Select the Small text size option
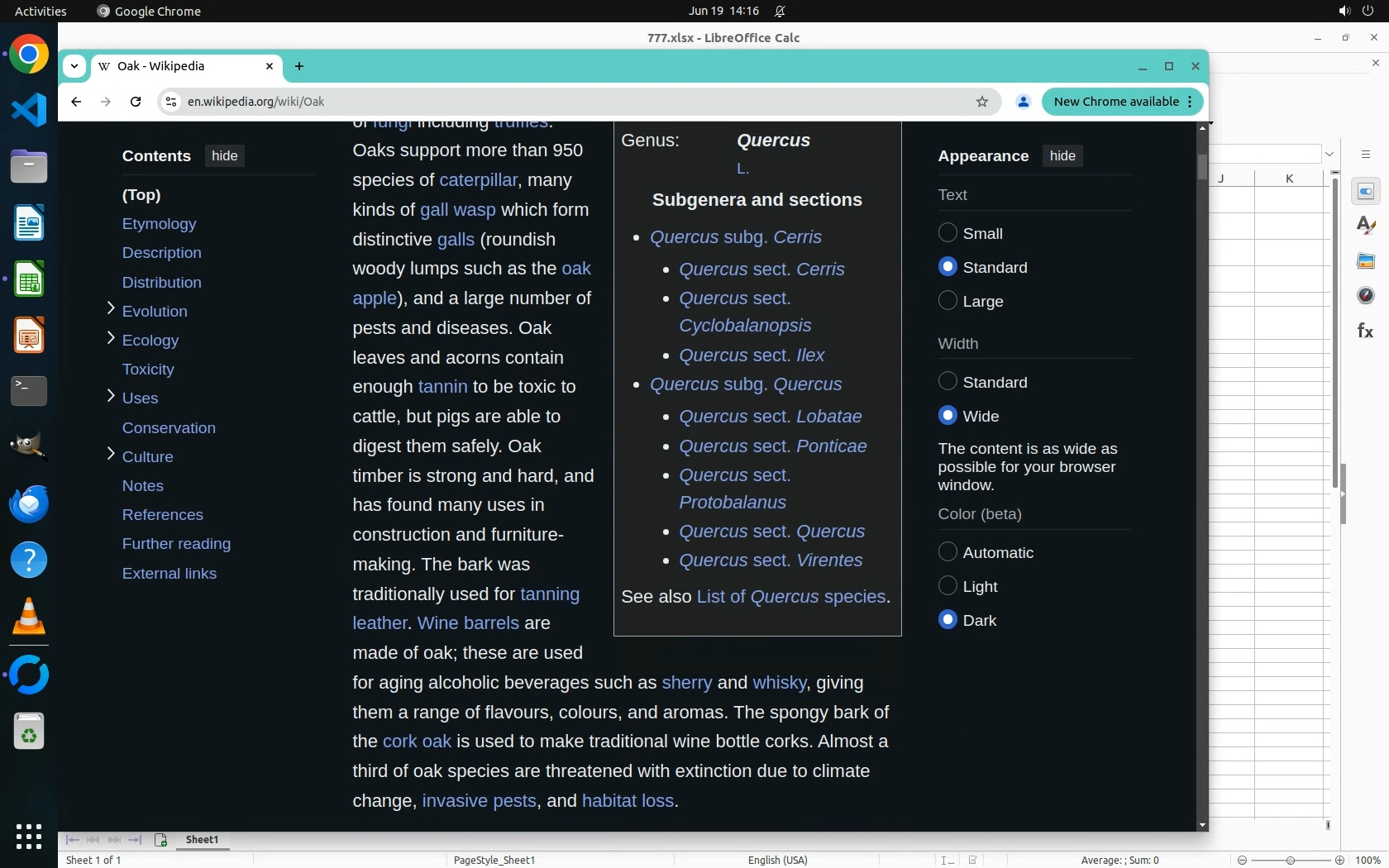 point(947,233)
